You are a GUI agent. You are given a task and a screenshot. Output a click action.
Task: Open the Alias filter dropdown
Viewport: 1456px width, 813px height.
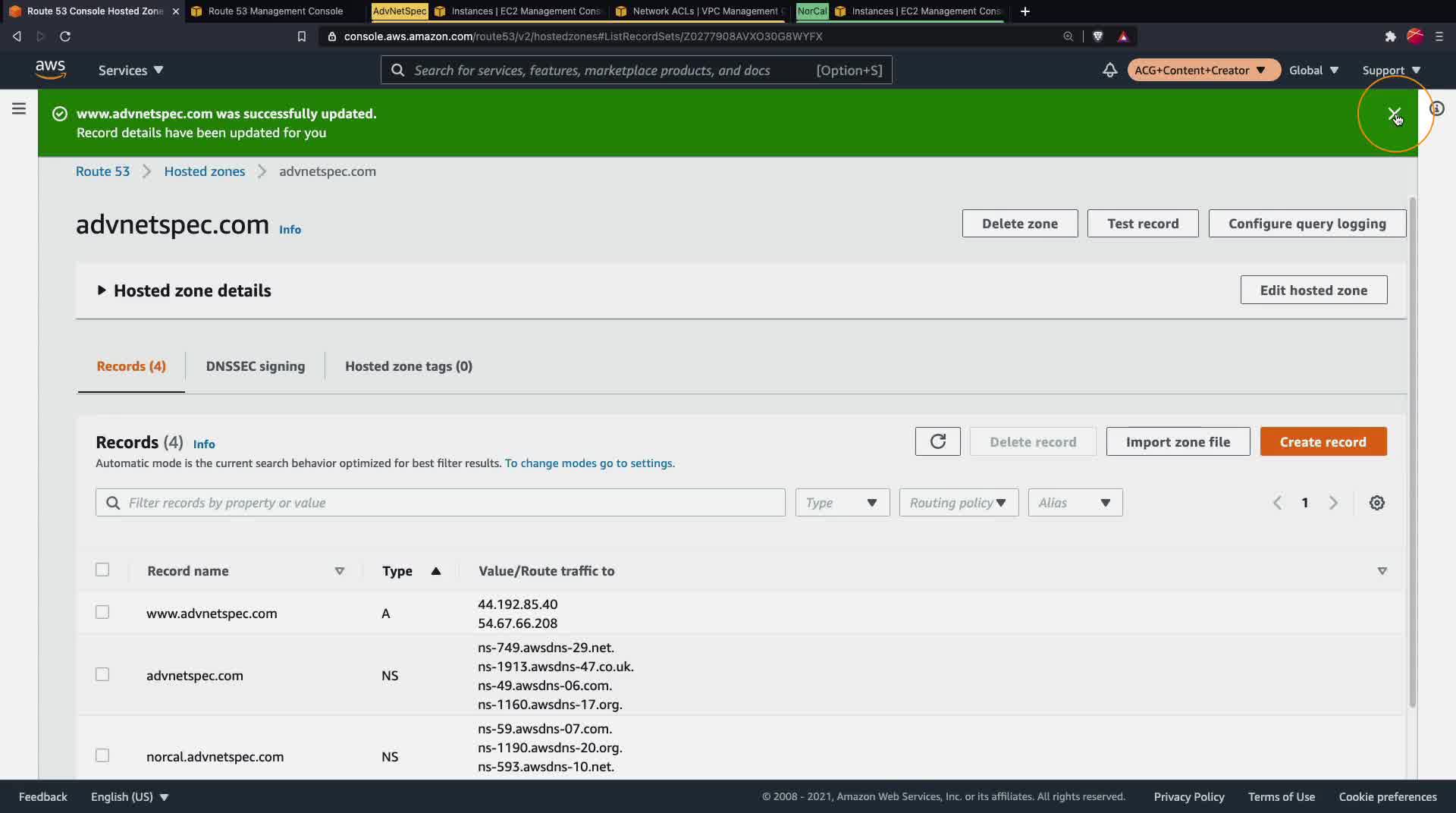pos(1075,503)
